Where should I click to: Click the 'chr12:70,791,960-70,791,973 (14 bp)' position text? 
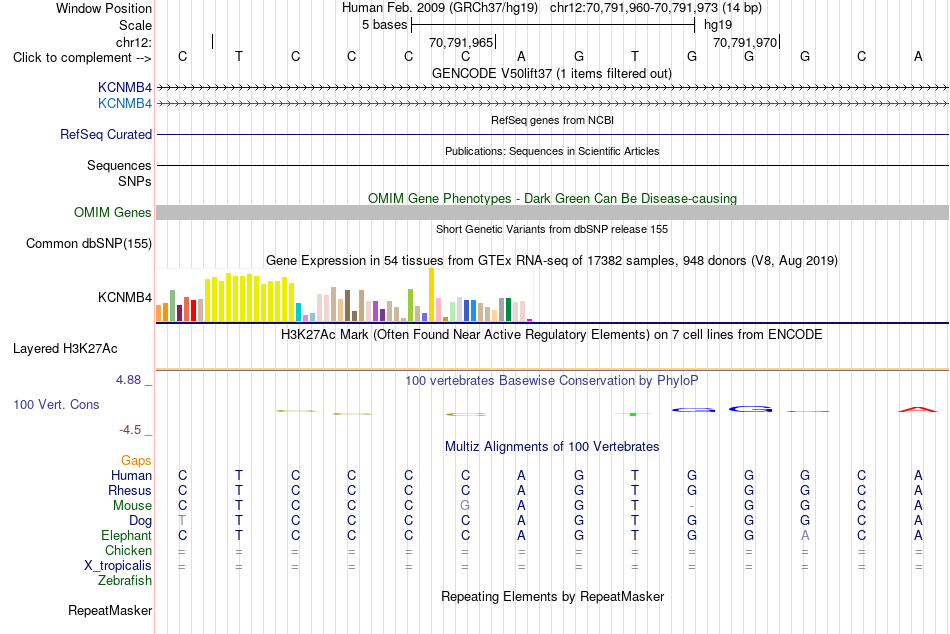point(656,8)
